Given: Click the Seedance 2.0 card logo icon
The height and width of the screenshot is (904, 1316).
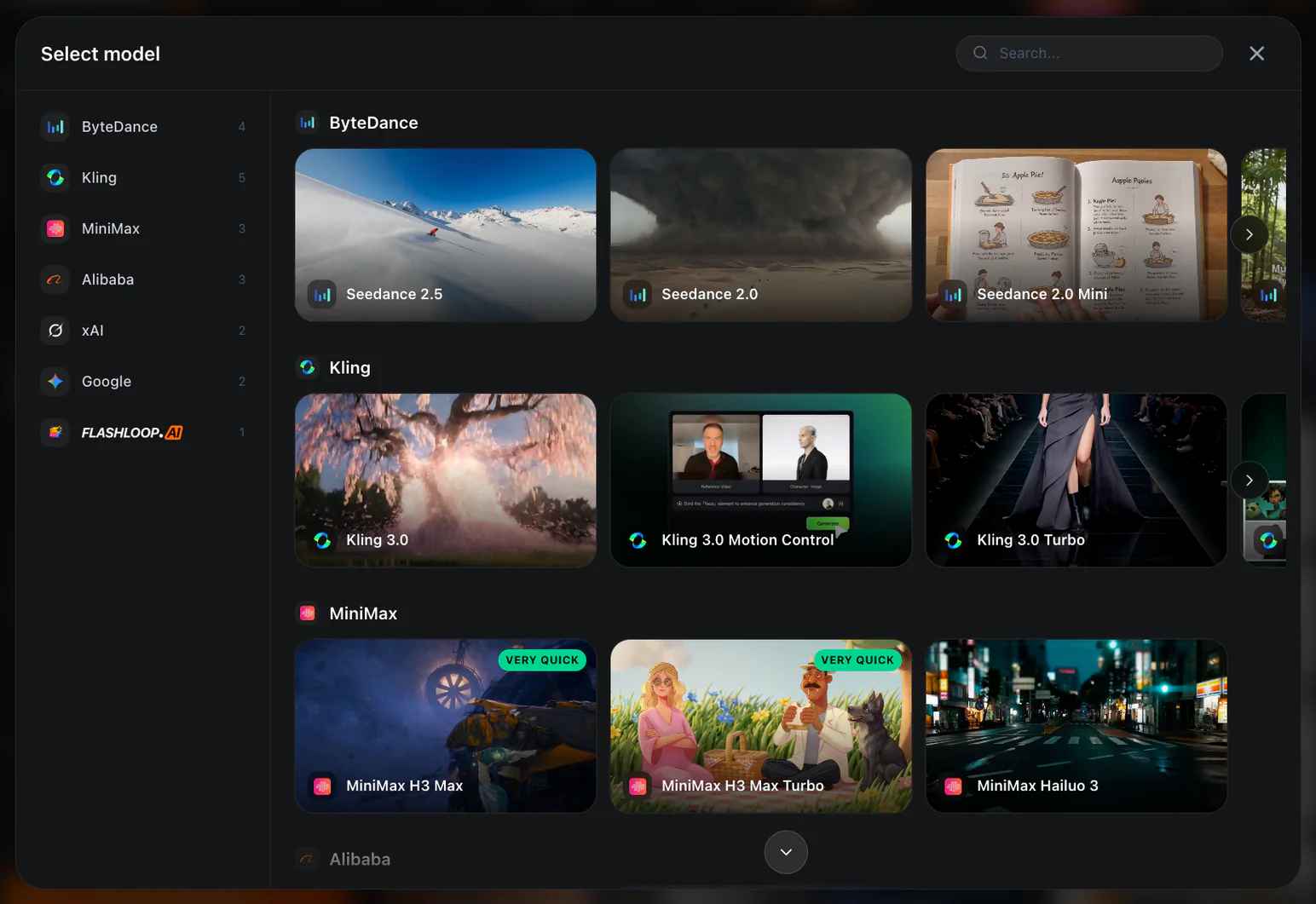Looking at the screenshot, I should [638, 295].
